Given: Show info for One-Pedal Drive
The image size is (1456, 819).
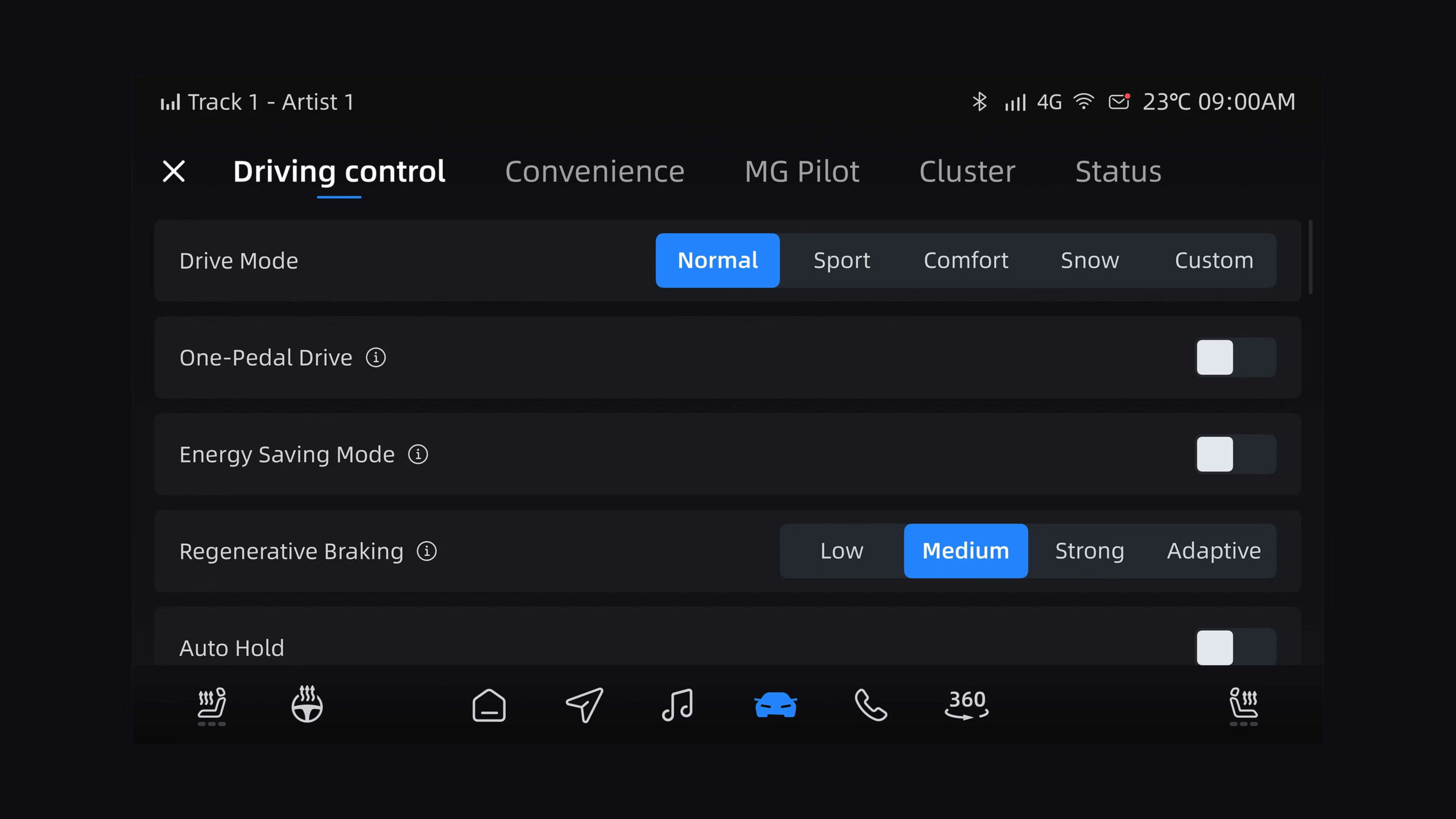Looking at the screenshot, I should [375, 358].
